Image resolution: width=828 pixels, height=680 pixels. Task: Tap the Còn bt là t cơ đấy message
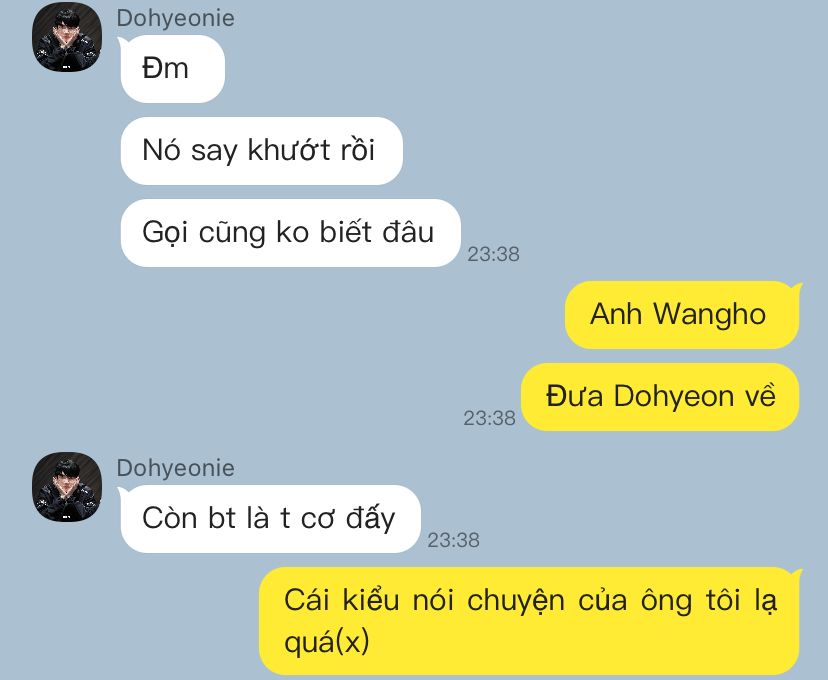point(270,518)
